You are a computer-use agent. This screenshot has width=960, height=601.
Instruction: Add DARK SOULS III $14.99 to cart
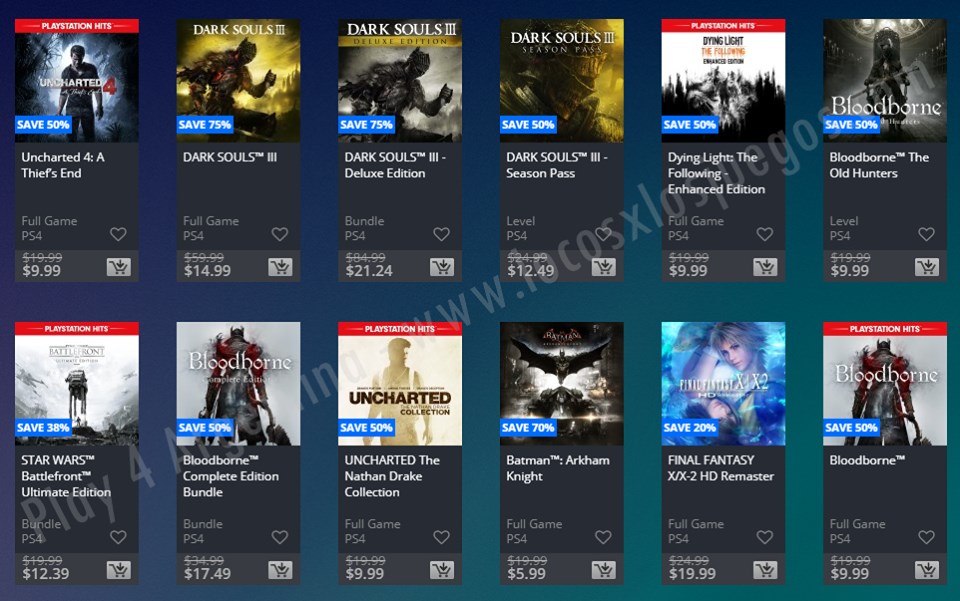280,267
